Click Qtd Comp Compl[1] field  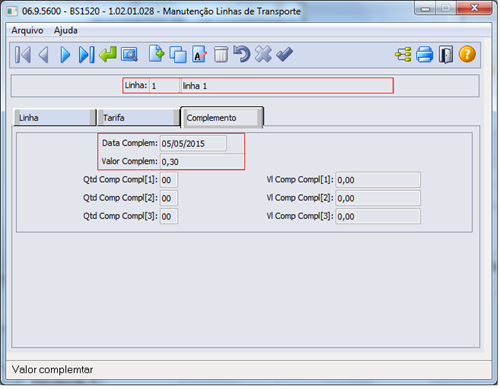[169, 180]
